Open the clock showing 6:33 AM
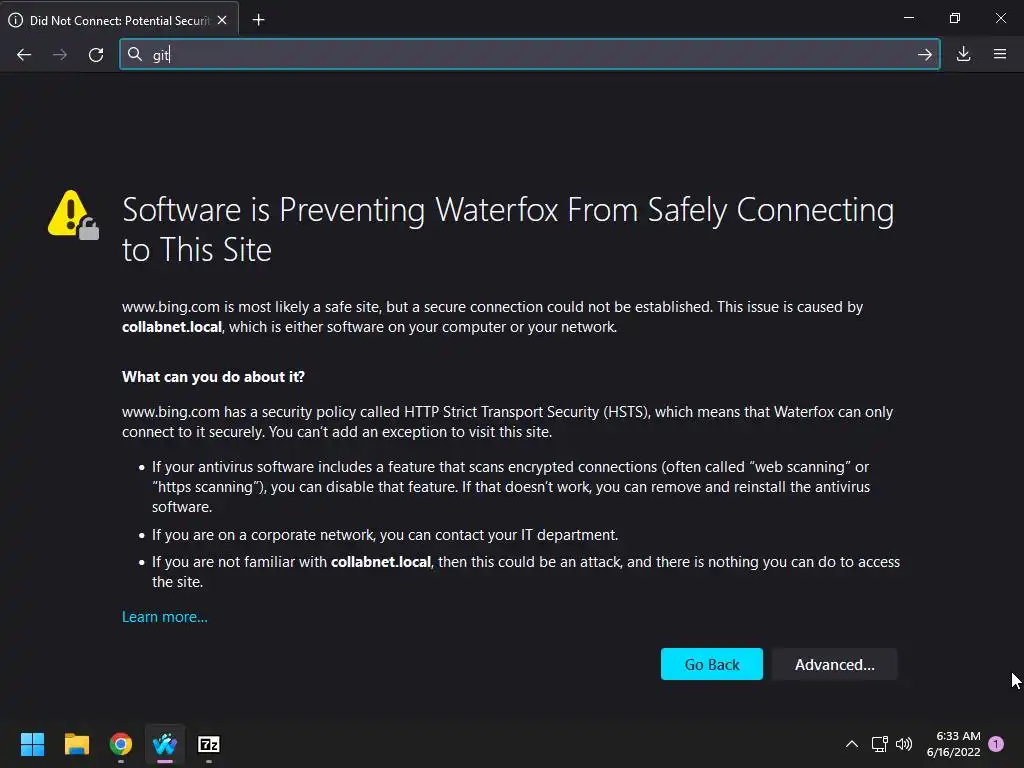 pyautogui.click(x=953, y=744)
